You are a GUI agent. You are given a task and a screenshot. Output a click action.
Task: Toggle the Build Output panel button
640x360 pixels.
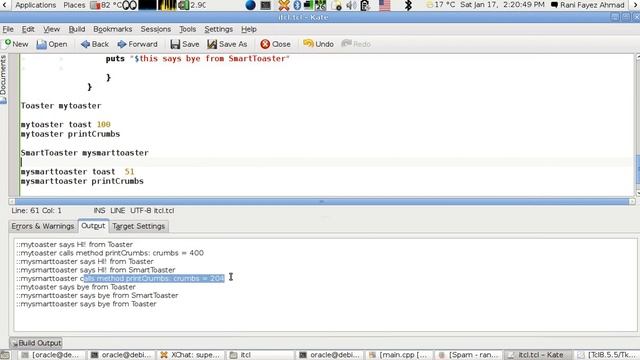[36, 343]
